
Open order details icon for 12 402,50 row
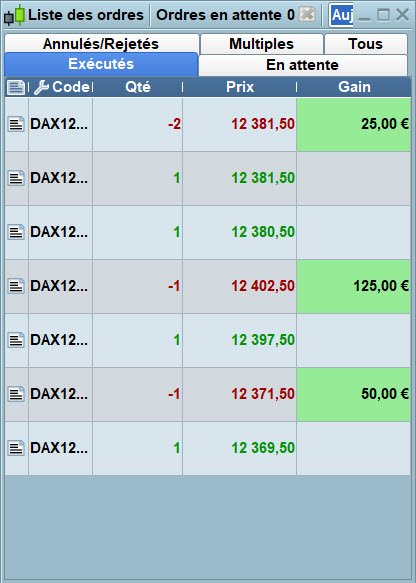(16, 286)
